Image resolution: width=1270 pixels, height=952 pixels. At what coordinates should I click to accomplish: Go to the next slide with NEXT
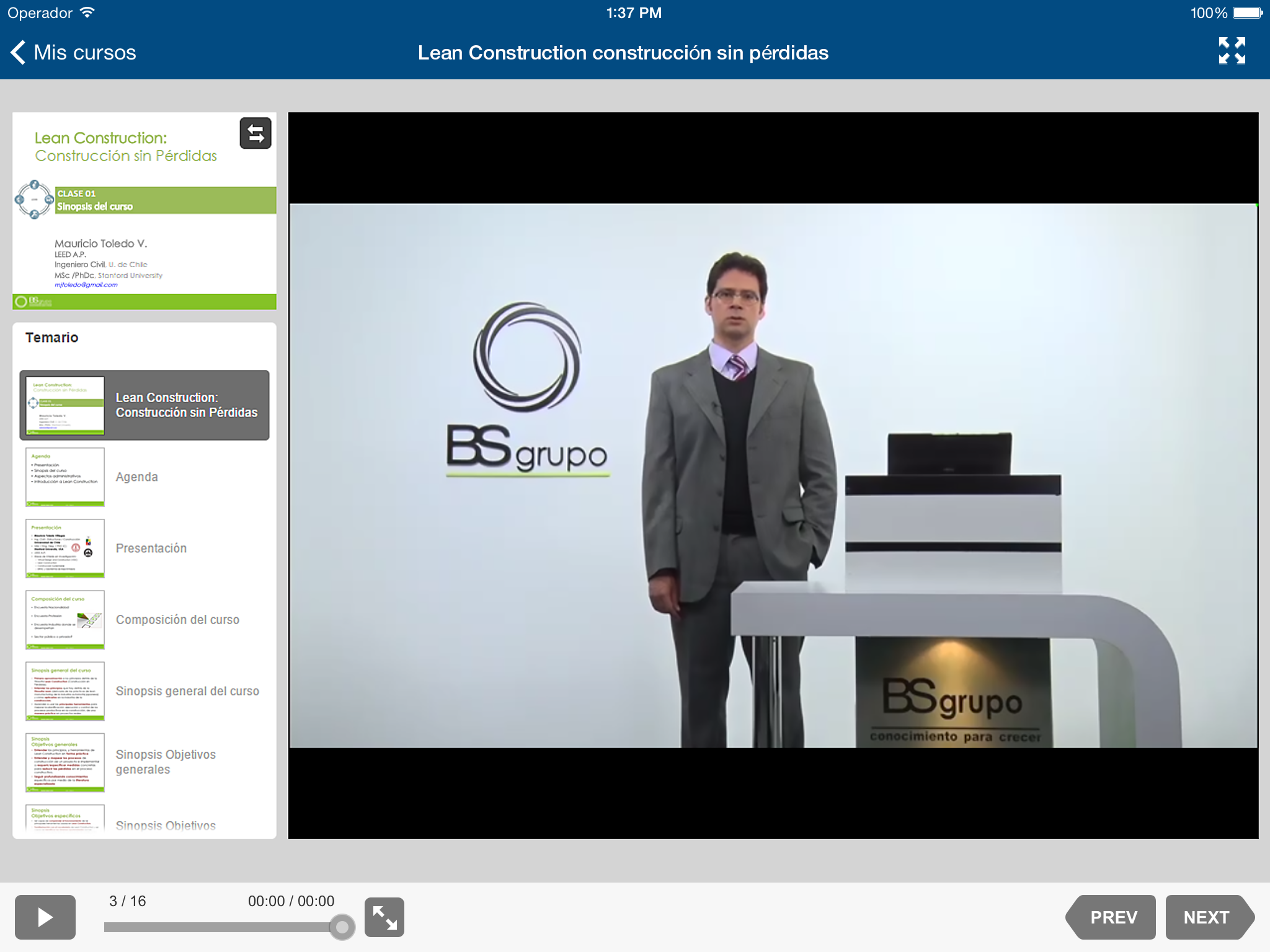click(1207, 917)
